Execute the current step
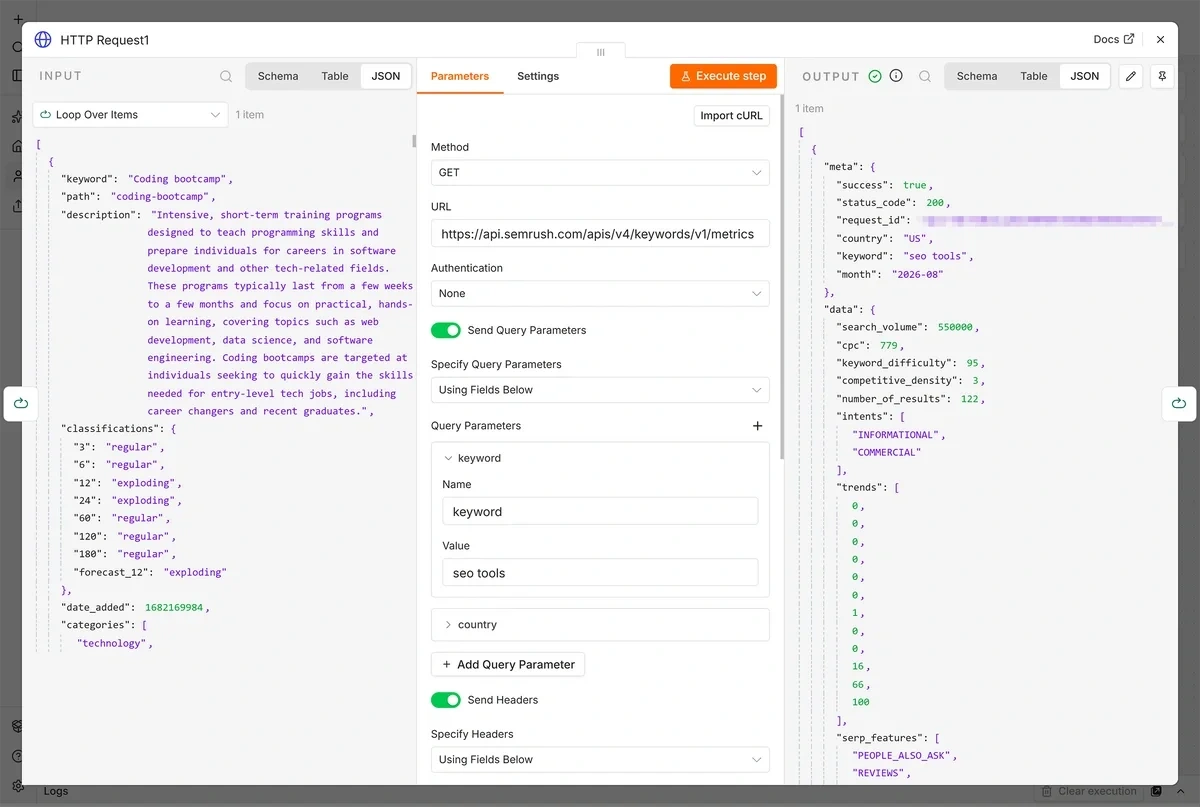Screen dimensions: 1200x807 723,76
